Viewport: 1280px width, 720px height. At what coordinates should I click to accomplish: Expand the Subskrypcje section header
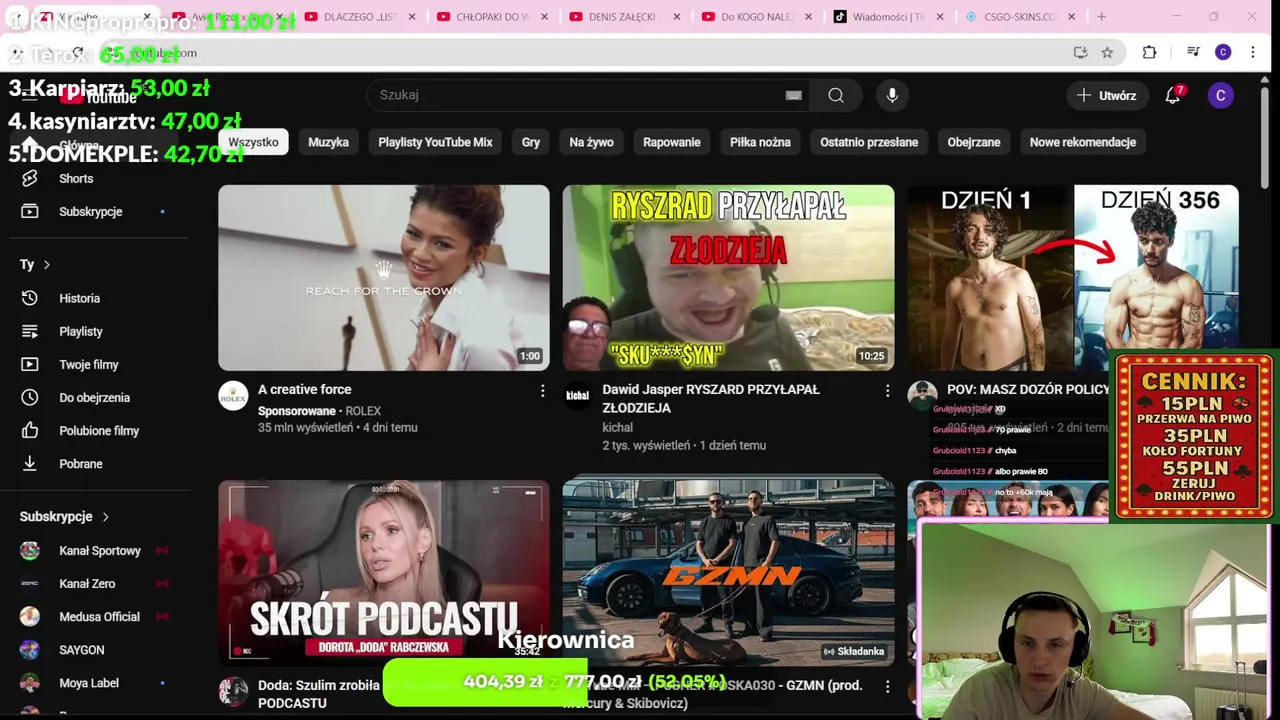65,516
